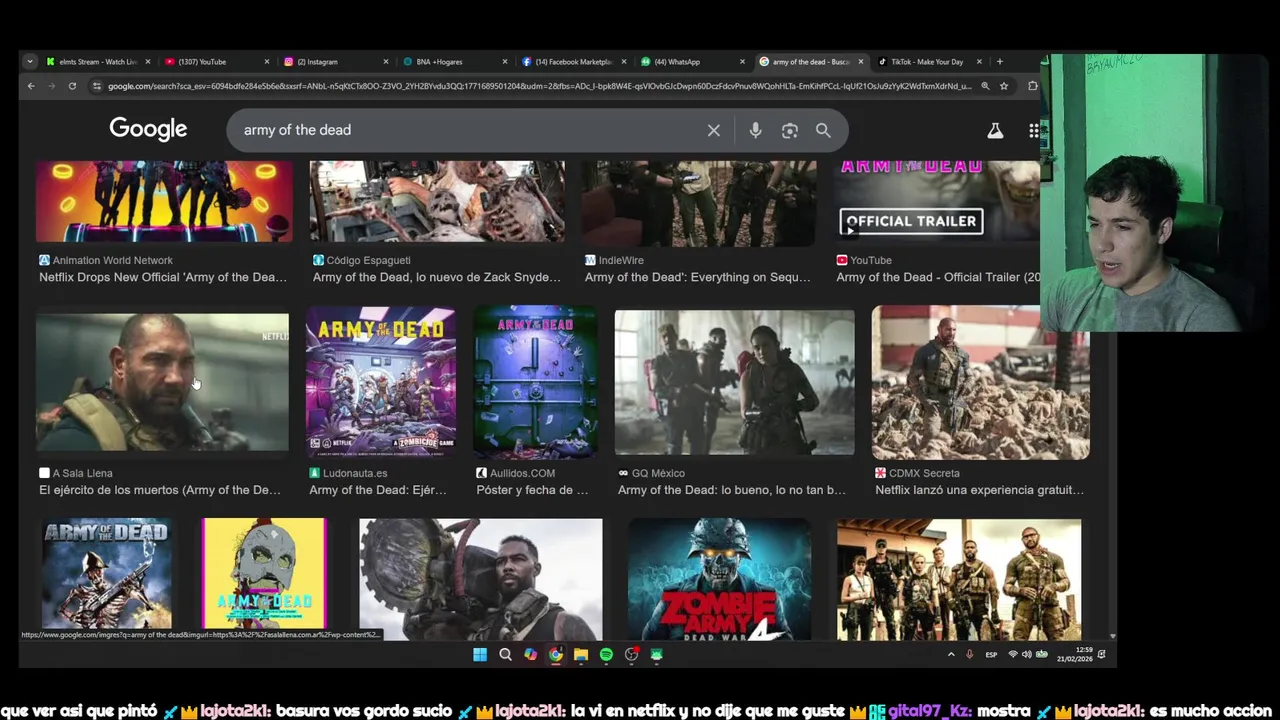
Task: Open a new browser tab
Action: [x=999, y=61]
